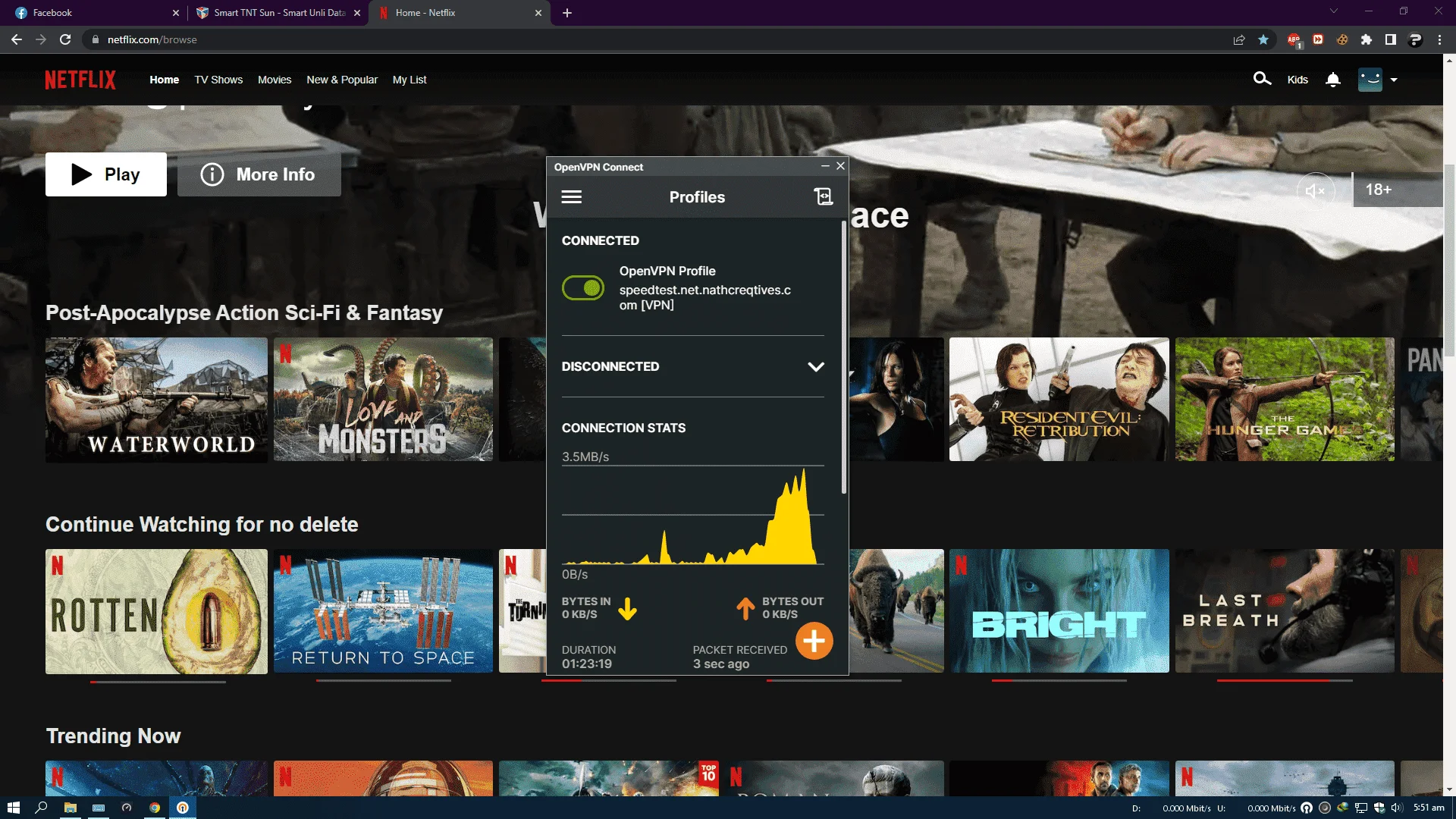Switch to the Facebook browser tab

[x=91, y=13]
